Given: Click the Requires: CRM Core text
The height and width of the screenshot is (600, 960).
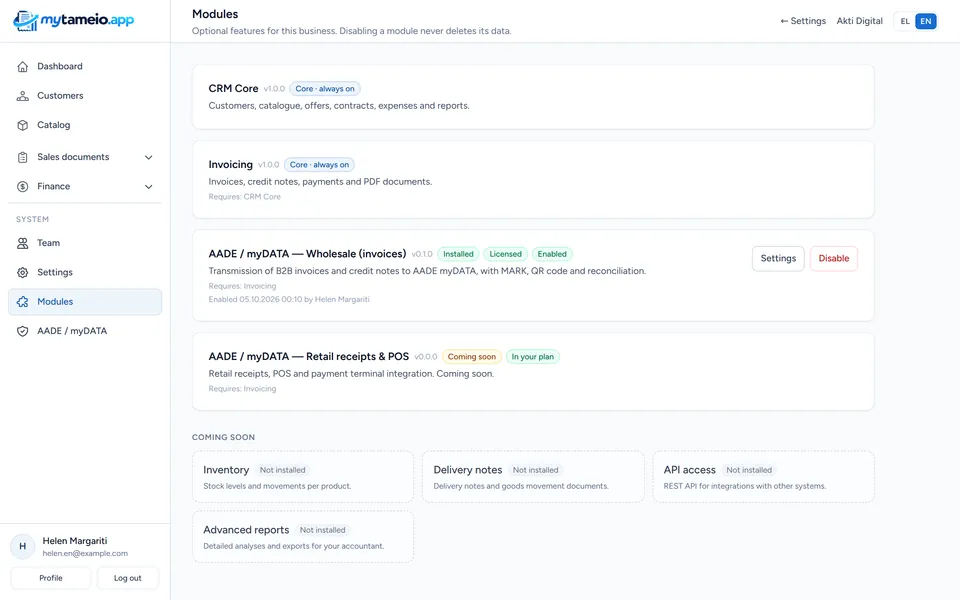Looking at the screenshot, I should [245, 197].
